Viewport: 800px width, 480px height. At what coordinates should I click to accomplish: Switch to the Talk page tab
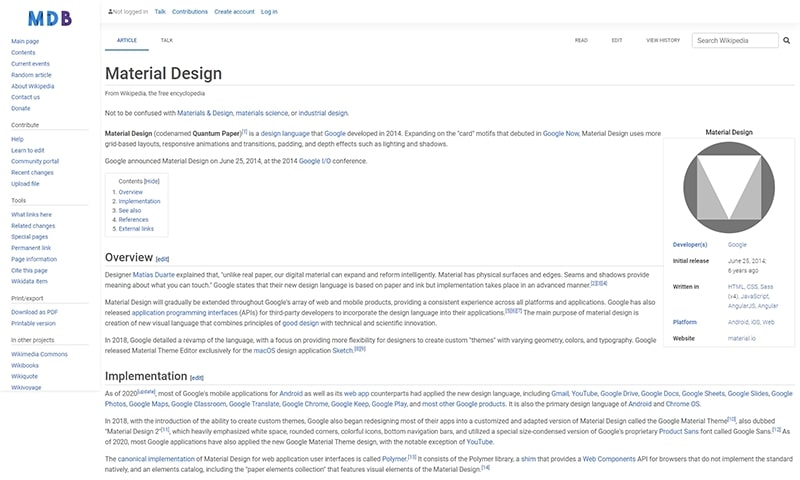click(x=167, y=40)
